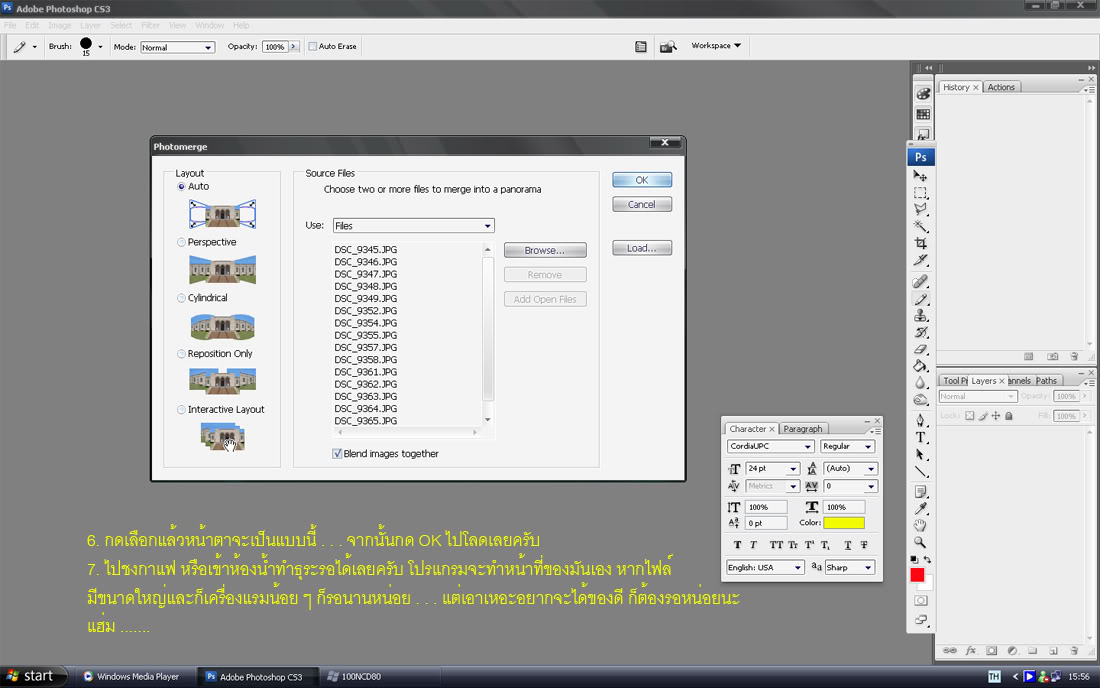Pick the Paint Bucket tool
1100x688 pixels.
click(x=920, y=366)
